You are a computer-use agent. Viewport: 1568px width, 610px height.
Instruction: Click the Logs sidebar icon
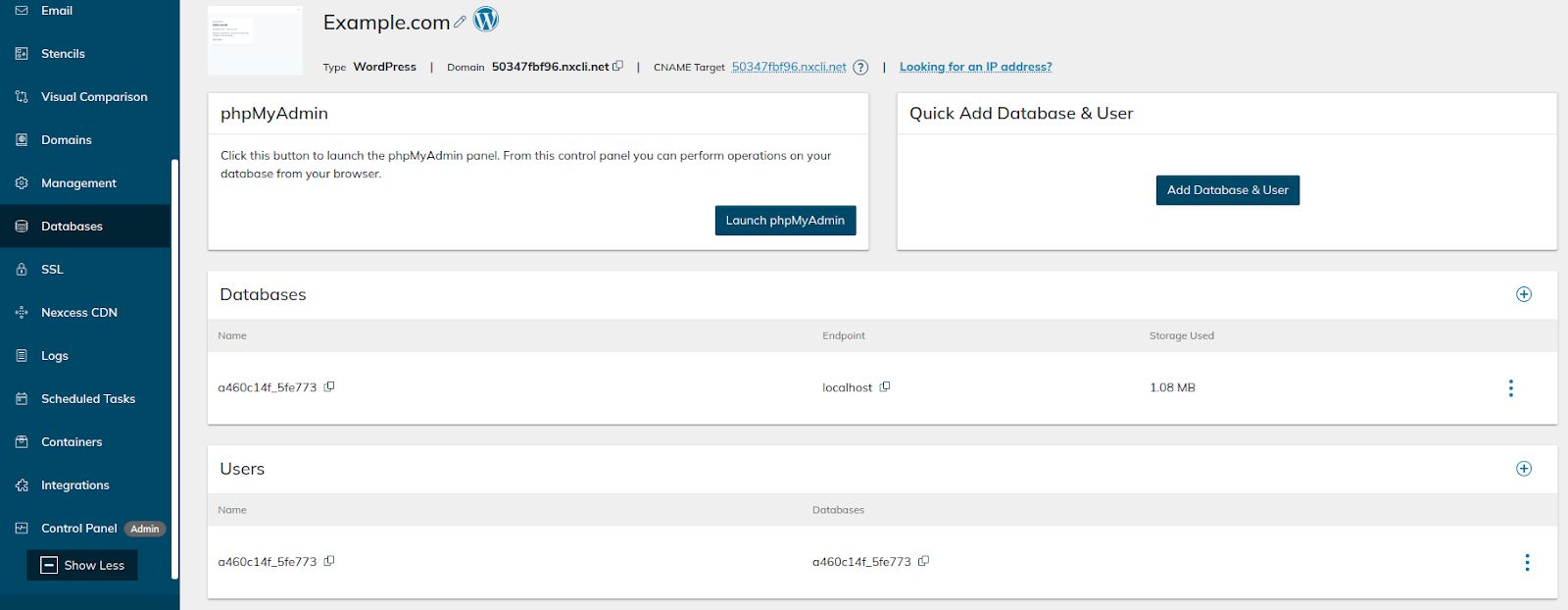pyautogui.click(x=22, y=356)
